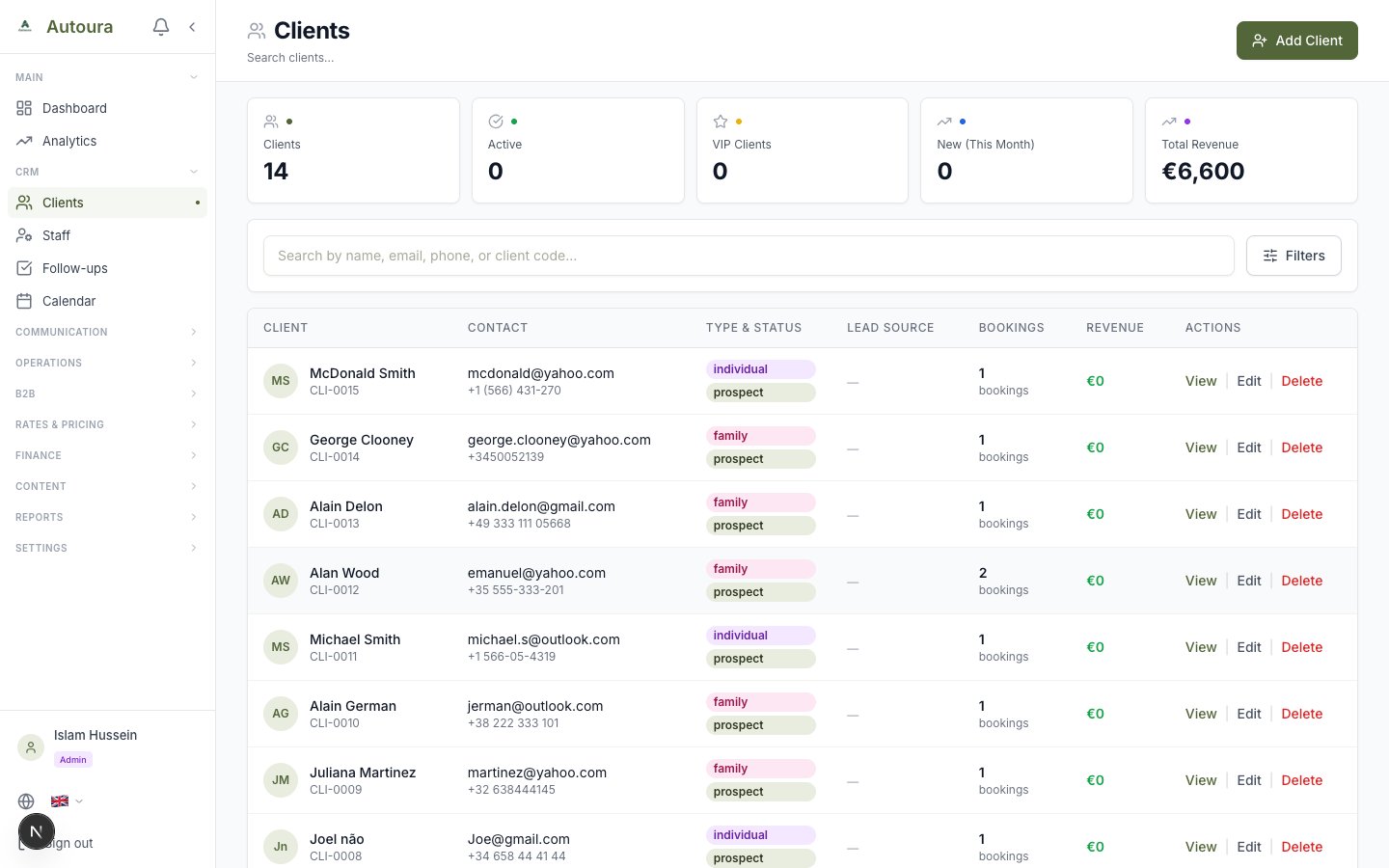
Task: Open the UK flag language dropdown
Action: pos(67,801)
